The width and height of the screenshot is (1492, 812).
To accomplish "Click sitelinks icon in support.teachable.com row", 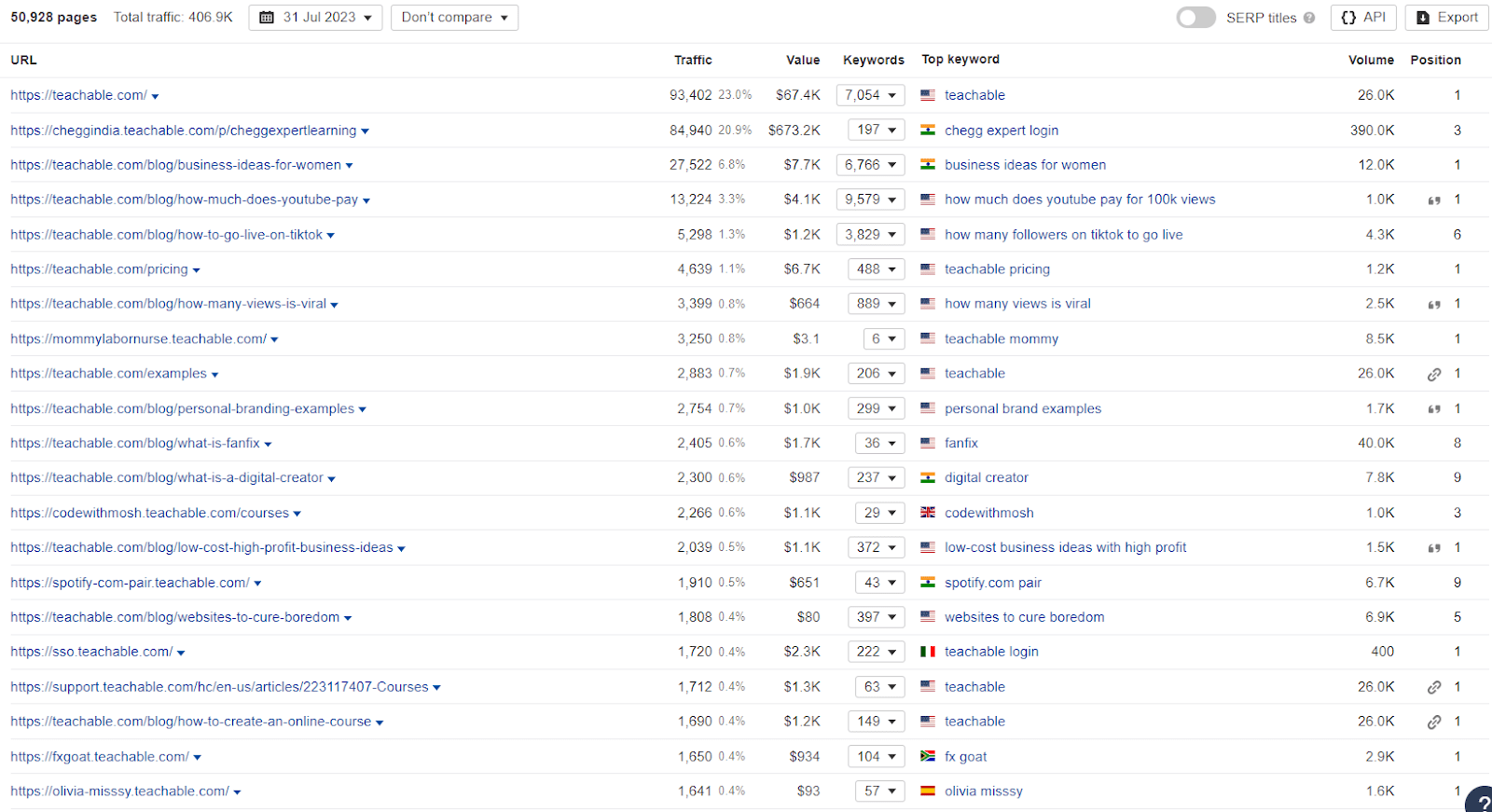I will pyautogui.click(x=1434, y=687).
